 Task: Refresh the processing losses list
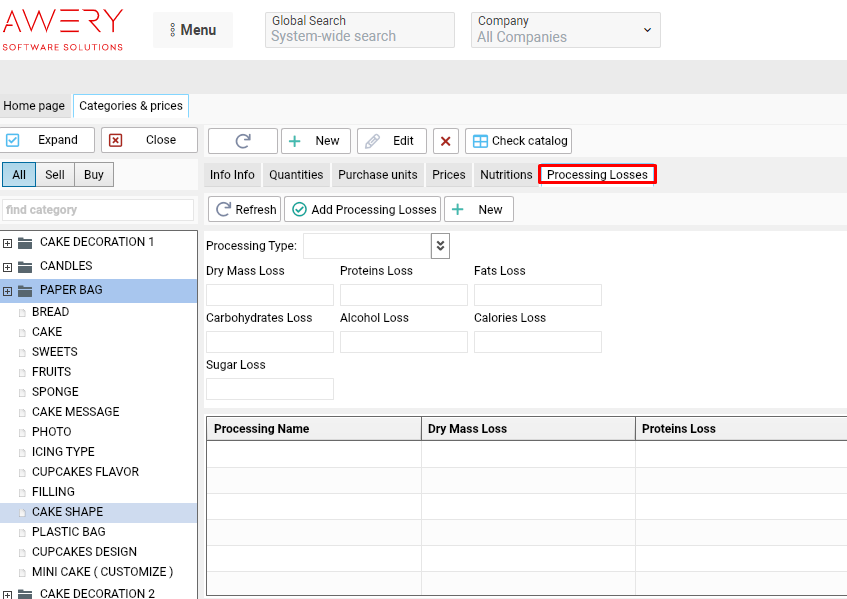click(x=244, y=209)
